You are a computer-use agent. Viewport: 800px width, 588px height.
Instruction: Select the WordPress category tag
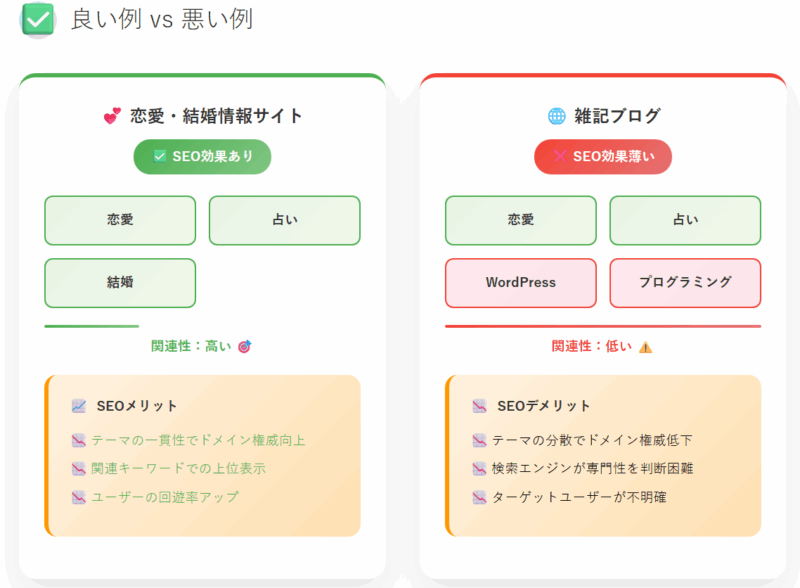(520, 283)
